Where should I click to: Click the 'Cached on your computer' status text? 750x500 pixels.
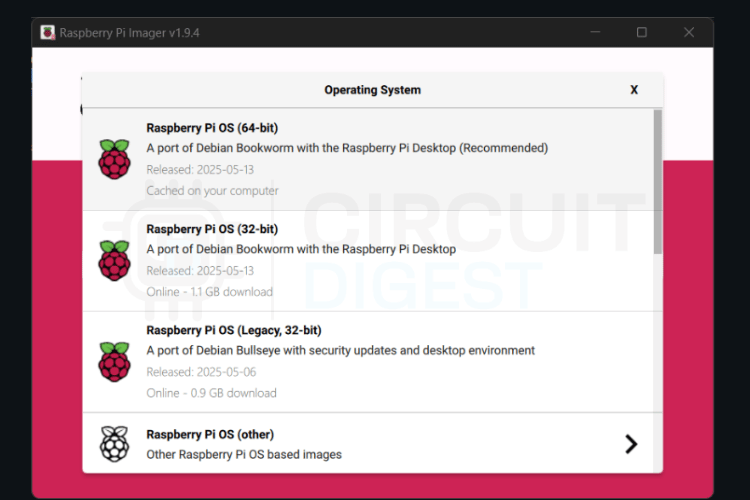click(x=212, y=191)
